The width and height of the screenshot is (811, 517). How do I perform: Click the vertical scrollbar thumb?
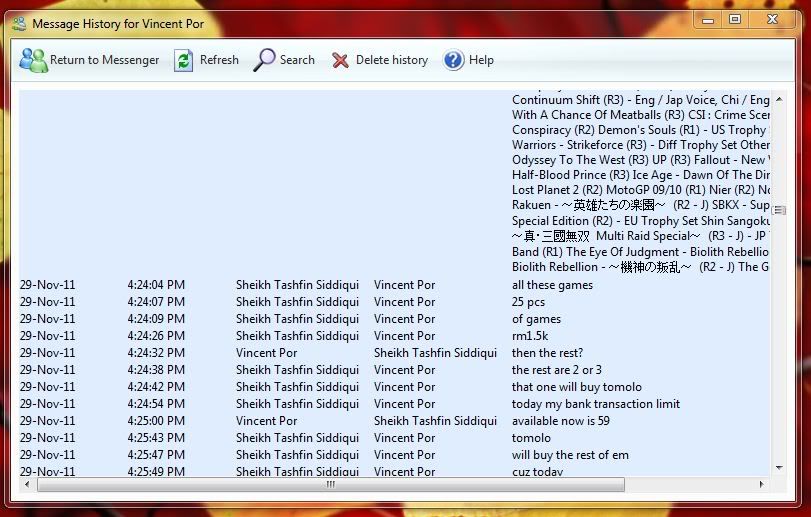(x=779, y=210)
